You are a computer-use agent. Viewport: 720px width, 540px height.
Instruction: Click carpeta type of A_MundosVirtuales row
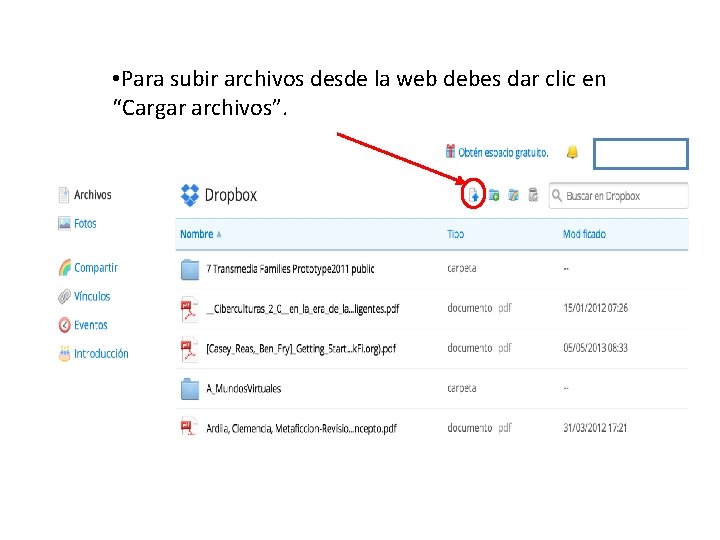[x=461, y=388]
